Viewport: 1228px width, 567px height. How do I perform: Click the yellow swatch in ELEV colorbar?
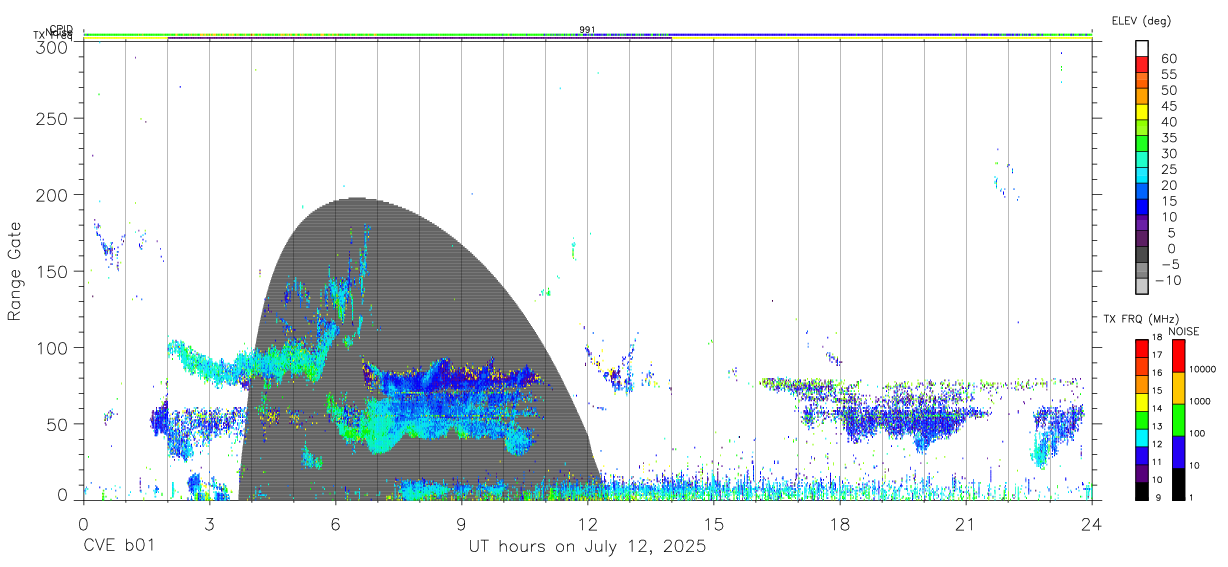pos(1141,111)
